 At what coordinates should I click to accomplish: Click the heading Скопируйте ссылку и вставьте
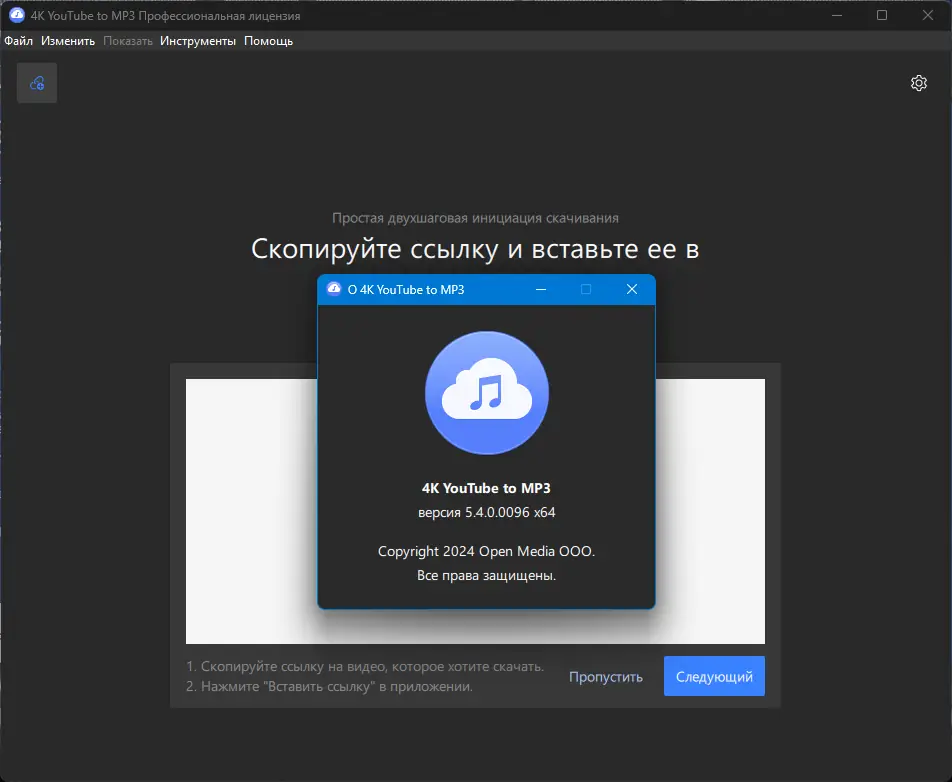pos(475,249)
